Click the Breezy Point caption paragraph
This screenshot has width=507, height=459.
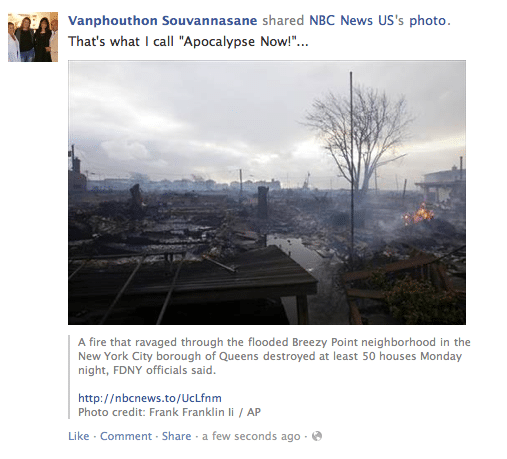pyautogui.click(x=274, y=356)
